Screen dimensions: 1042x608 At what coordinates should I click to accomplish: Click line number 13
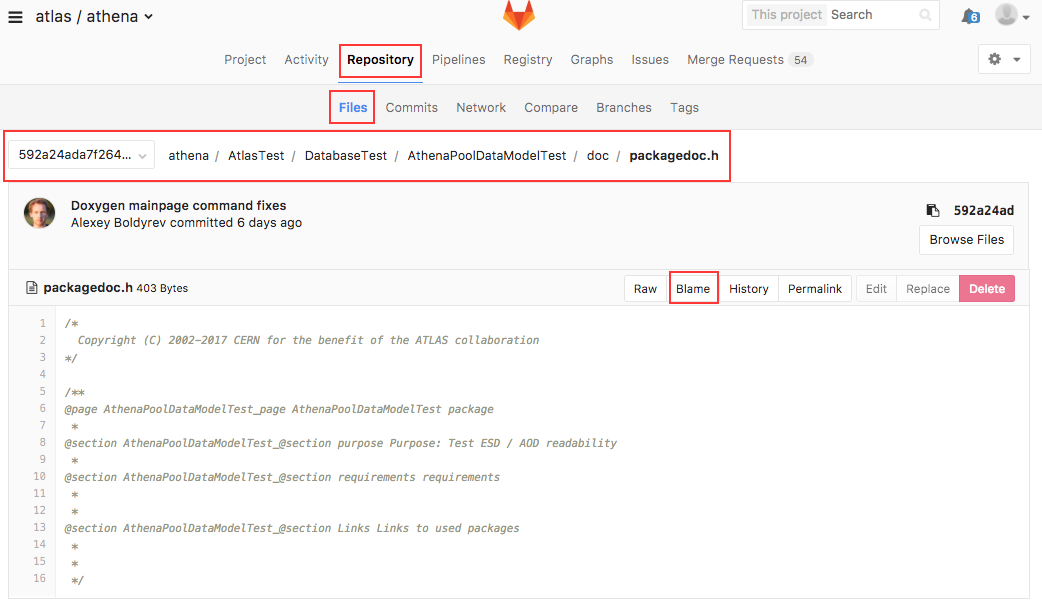tap(40, 528)
